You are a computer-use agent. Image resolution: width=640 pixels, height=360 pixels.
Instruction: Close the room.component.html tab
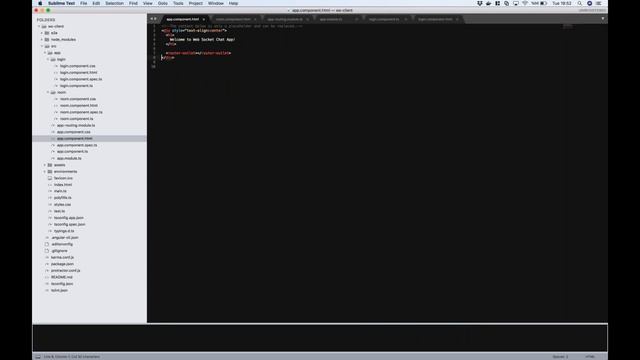point(255,19)
